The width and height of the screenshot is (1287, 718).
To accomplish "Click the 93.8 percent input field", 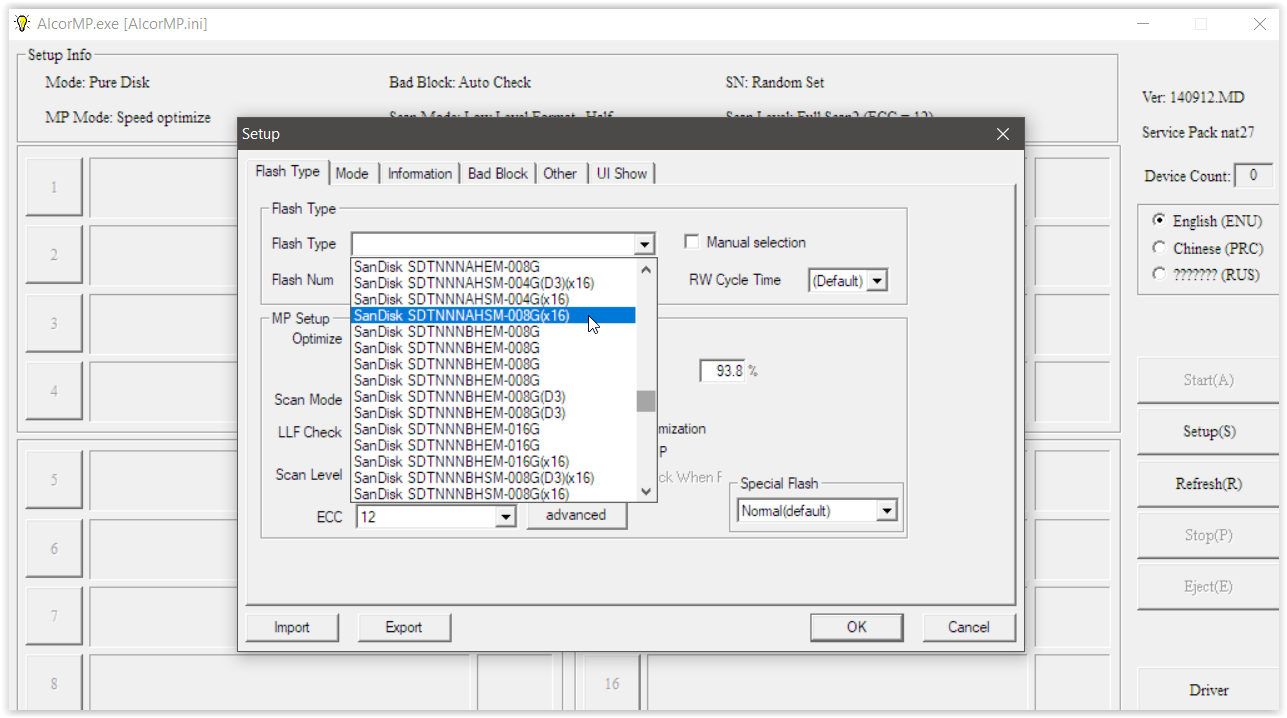I will point(722,371).
